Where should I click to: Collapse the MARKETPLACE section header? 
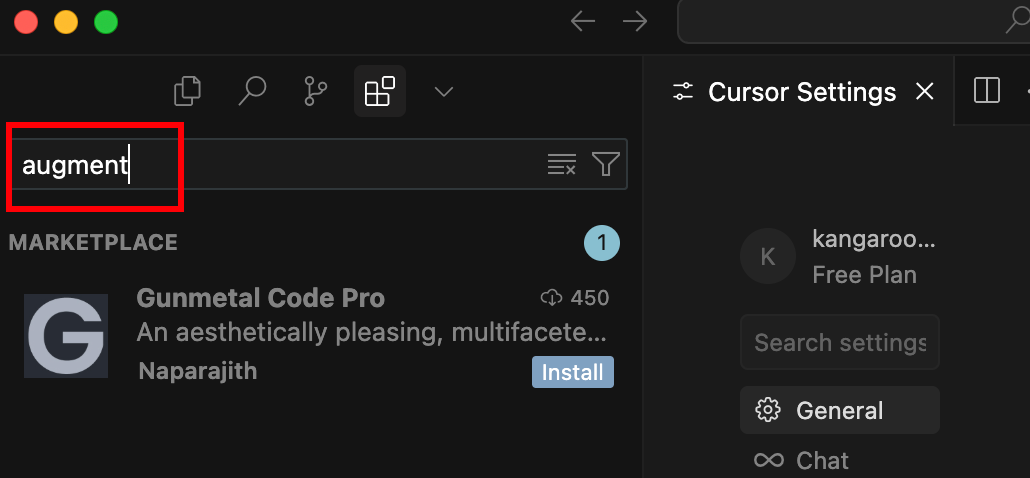click(x=93, y=242)
